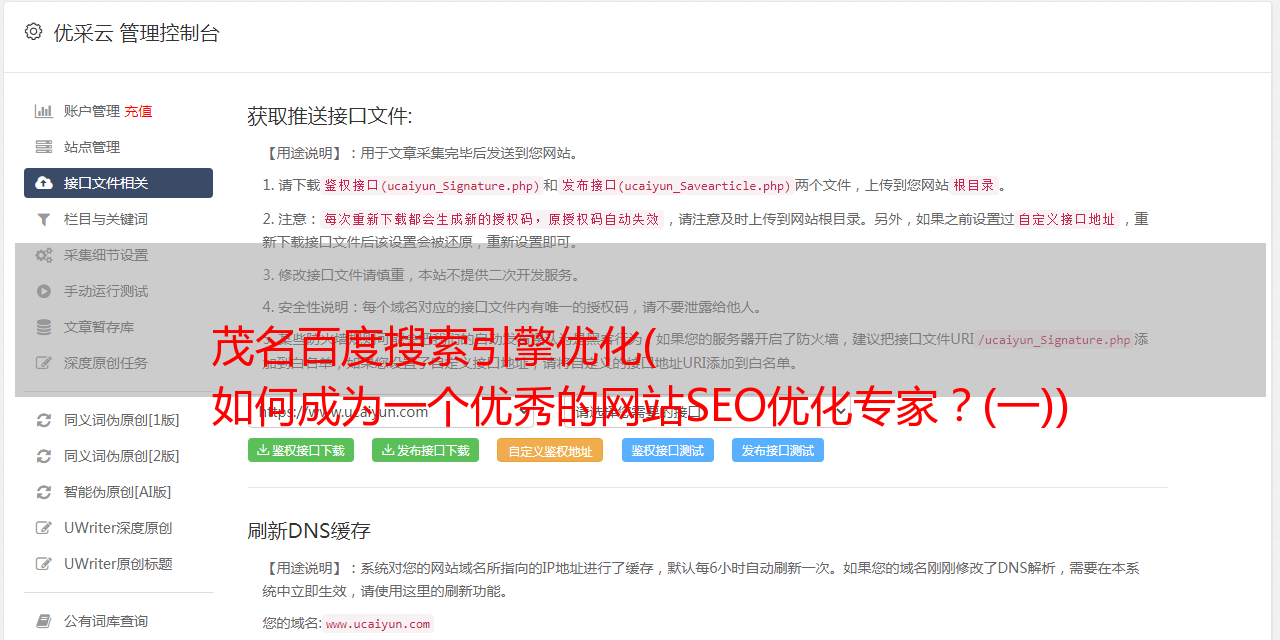Click the edit icon beside 深度原创任务
Viewport: 1280px width, 640px height.
click(44, 363)
